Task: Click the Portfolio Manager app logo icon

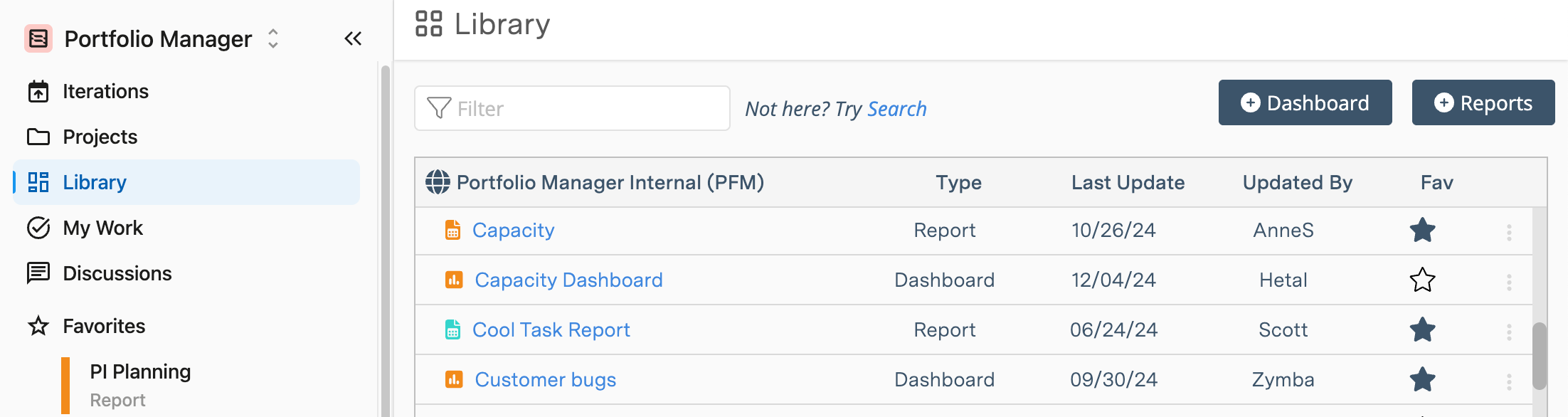Action: (x=38, y=38)
